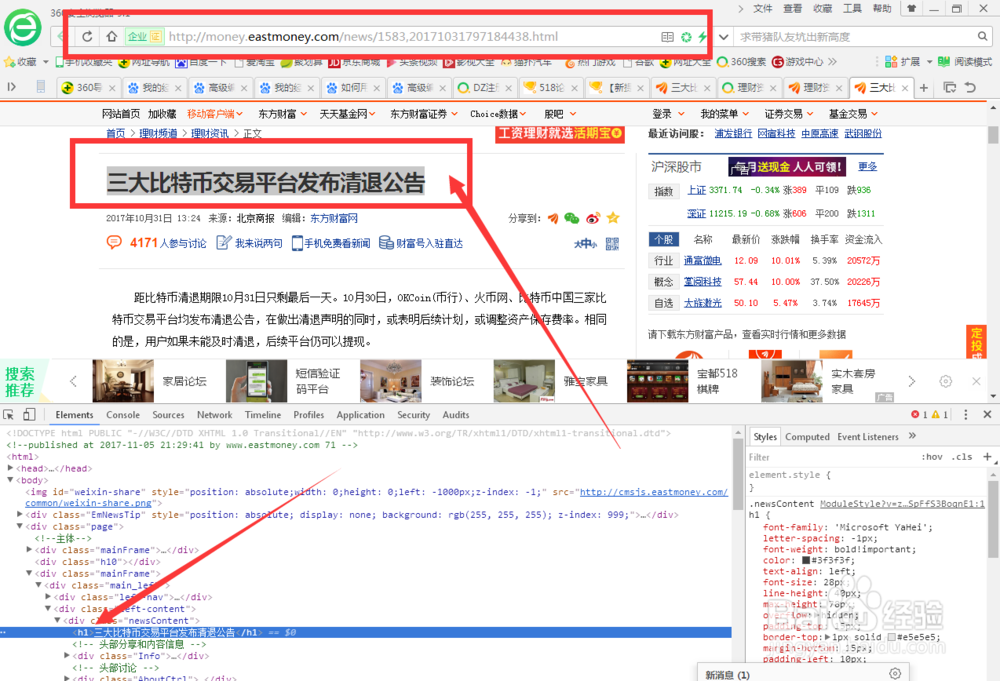This screenshot has width=1000, height=681.
Task: Collapse the body element node
Action: click(10, 480)
